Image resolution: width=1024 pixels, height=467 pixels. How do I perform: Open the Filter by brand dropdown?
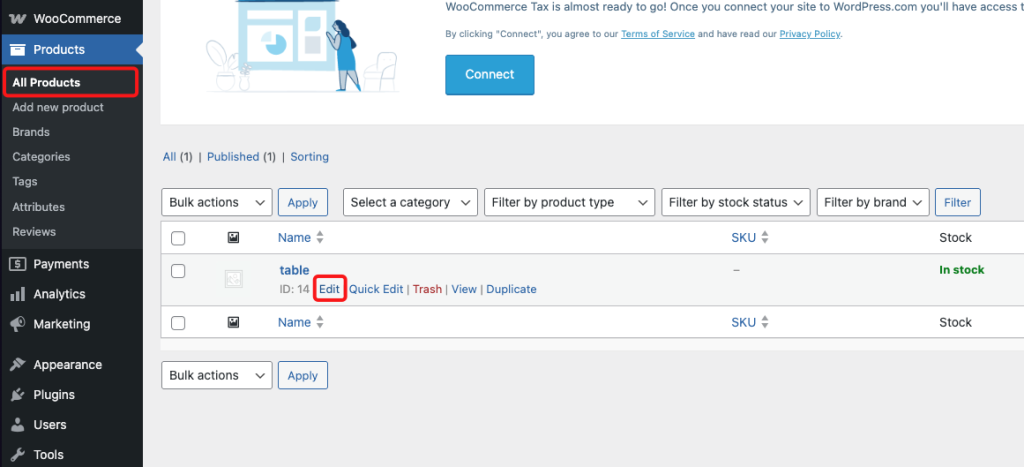[x=873, y=202]
